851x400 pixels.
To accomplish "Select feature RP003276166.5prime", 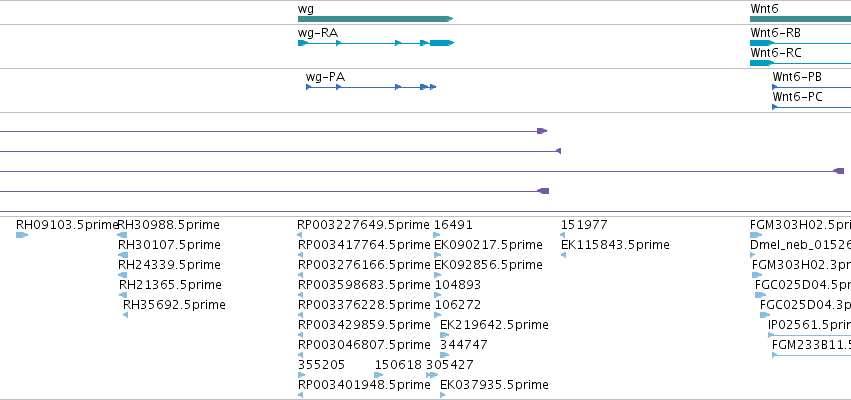I will coord(300,275).
